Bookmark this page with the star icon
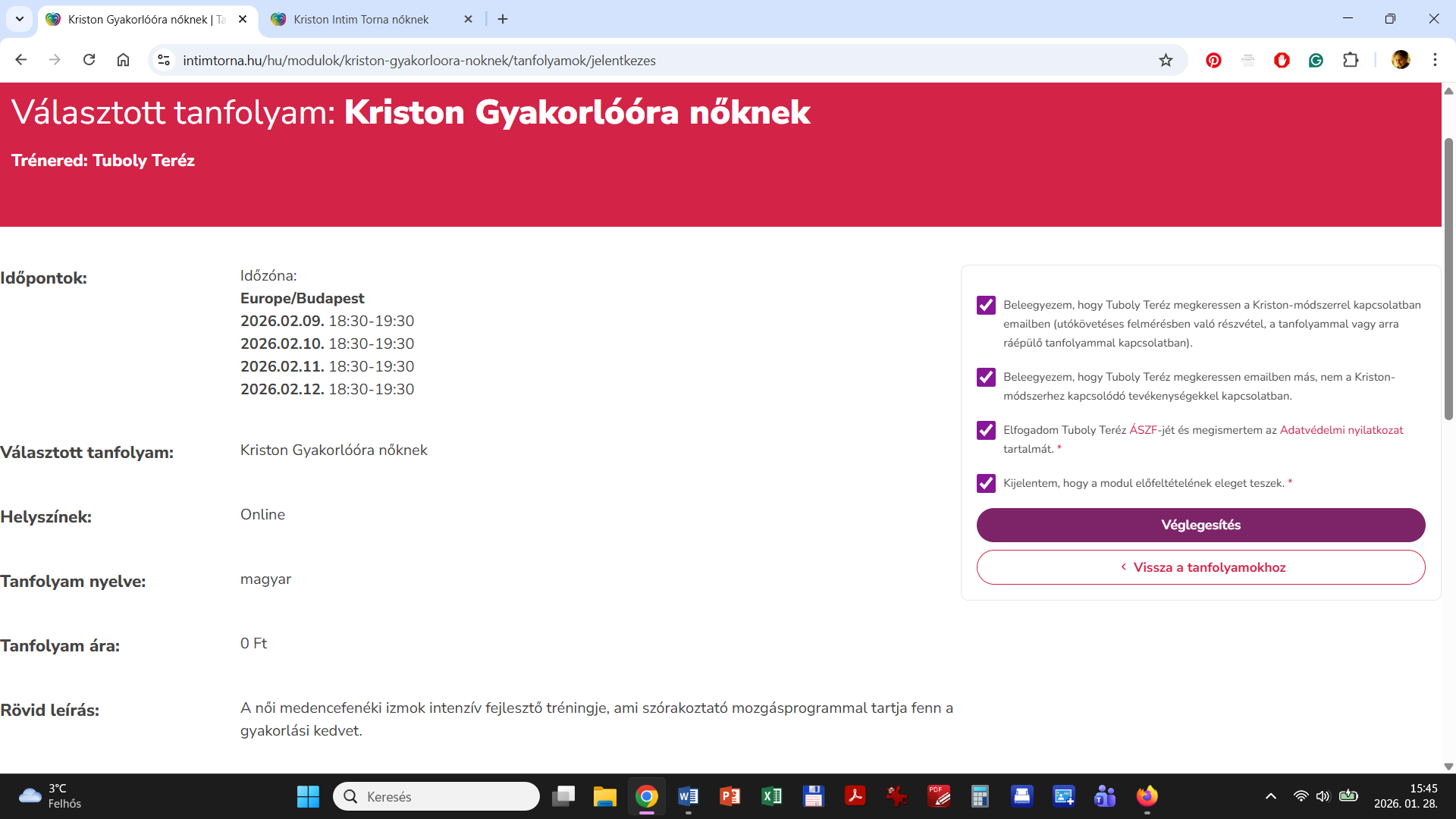The image size is (1456, 819). point(1166,61)
